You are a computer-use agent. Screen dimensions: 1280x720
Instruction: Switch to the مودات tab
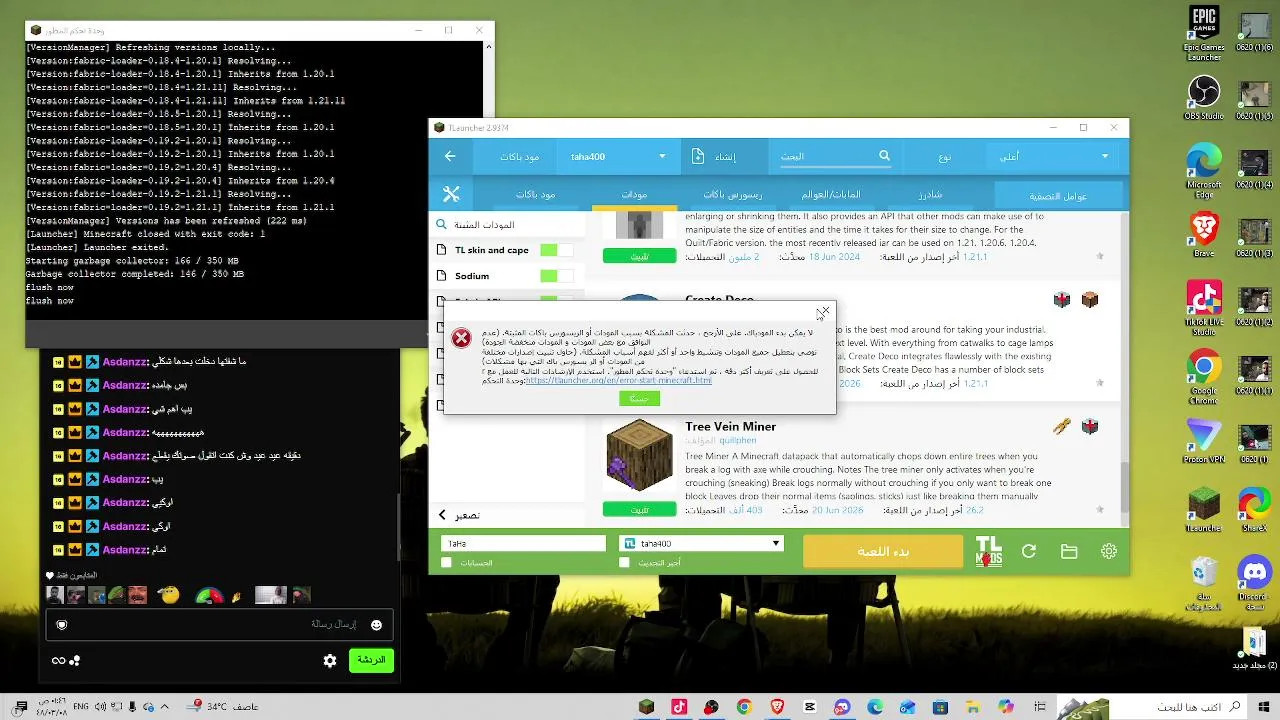pos(634,194)
